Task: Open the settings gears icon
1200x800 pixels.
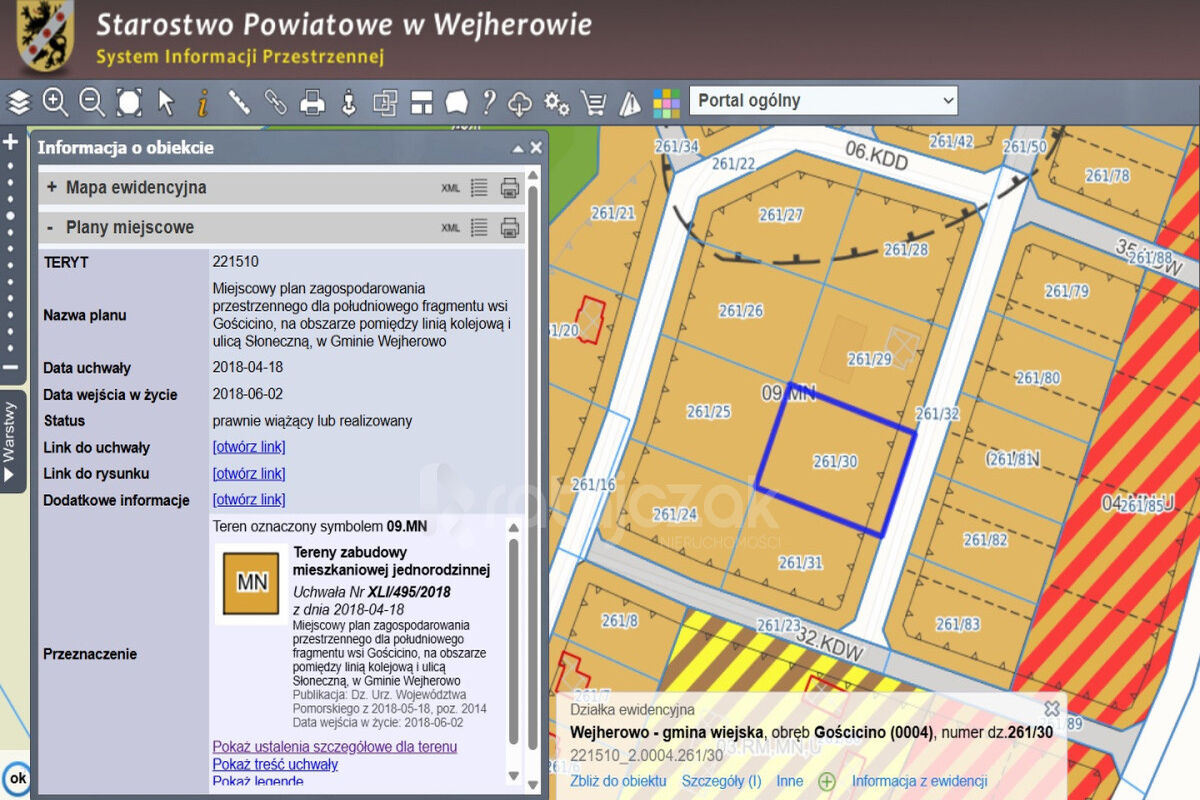Action: point(556,102)
